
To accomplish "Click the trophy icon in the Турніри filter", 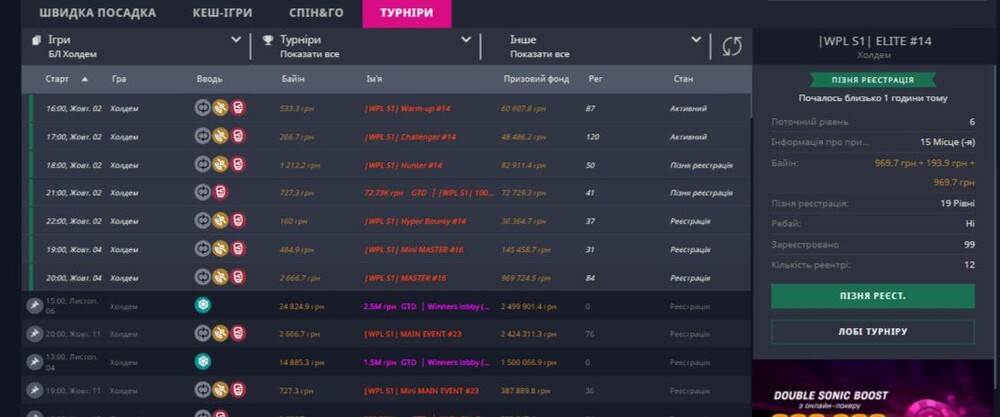I will [267, 41].
